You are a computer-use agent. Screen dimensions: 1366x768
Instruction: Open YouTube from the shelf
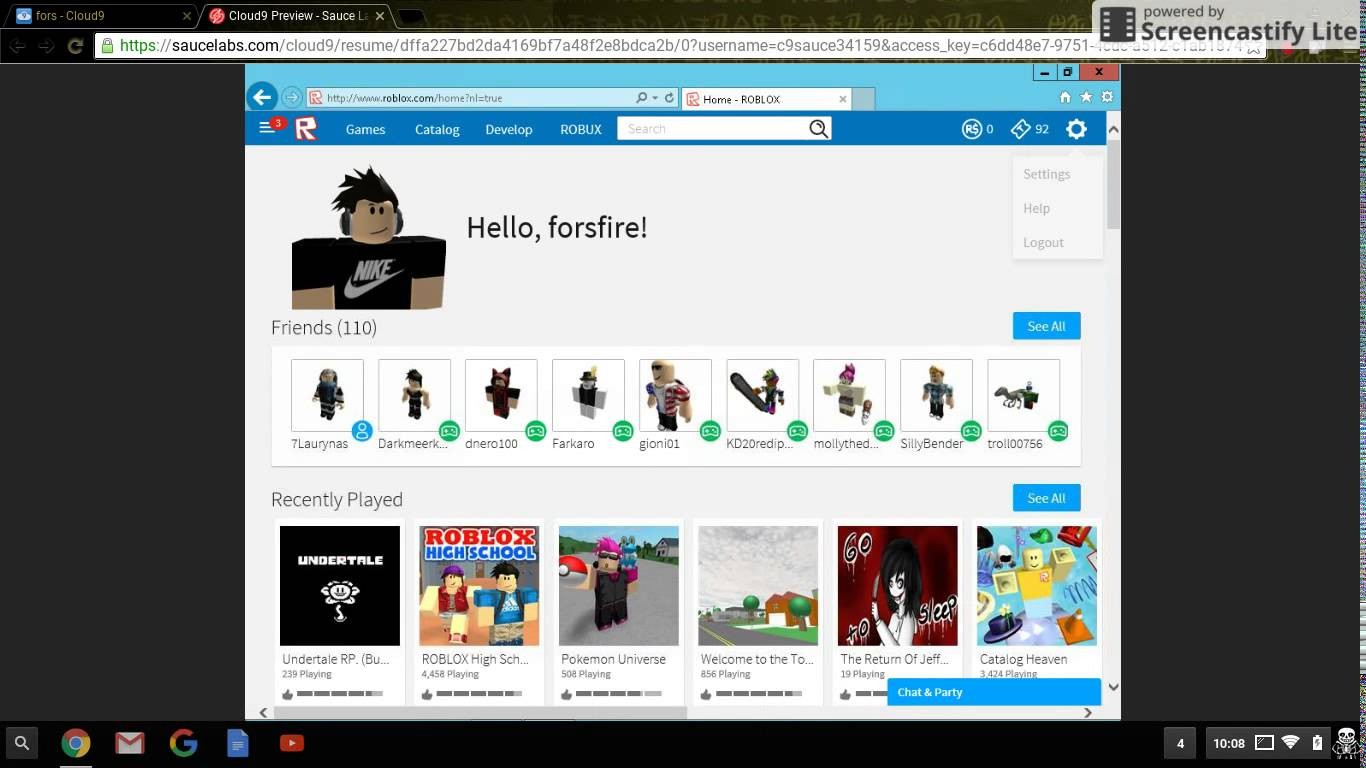292,743
